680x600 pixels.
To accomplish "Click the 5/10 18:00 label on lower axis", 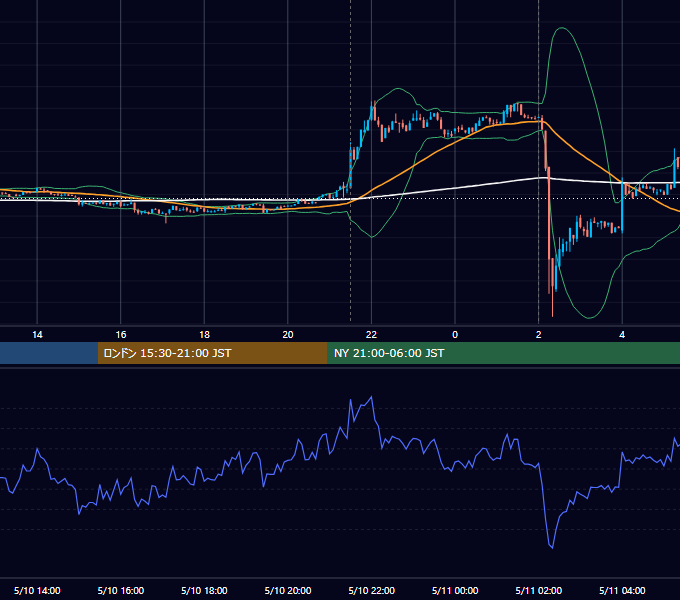I will pos(204,590).
